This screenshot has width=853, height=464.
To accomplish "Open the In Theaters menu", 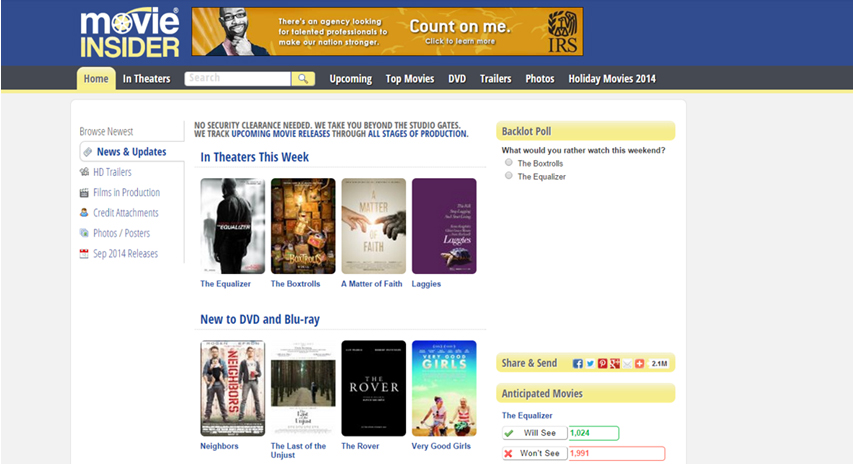I will coord(146,79).
